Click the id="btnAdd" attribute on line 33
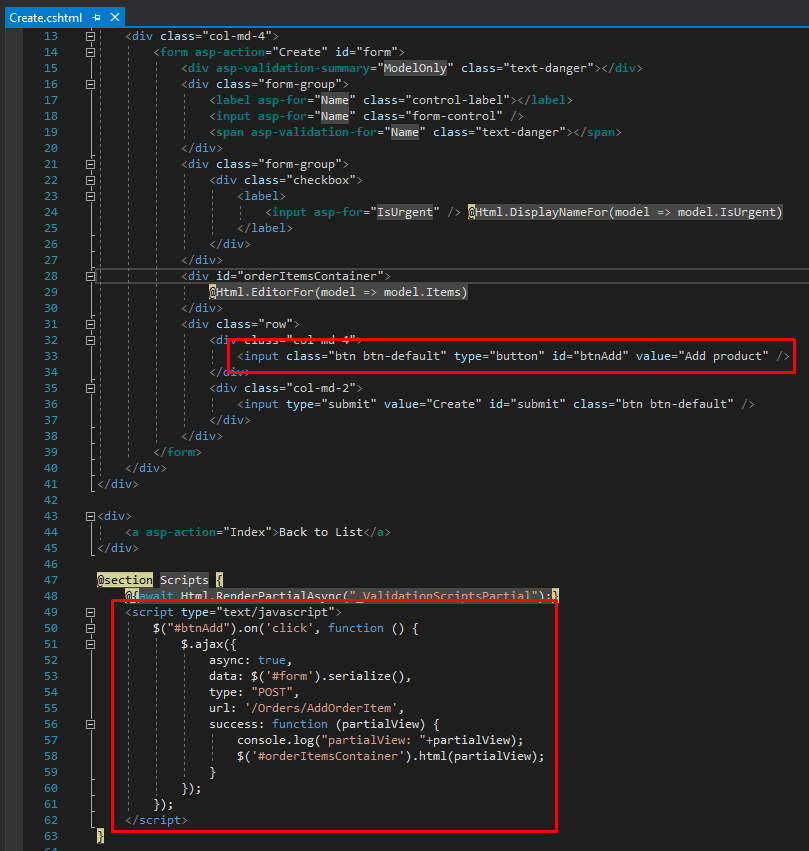Screen dimensions: 809x851 point(590,356)
